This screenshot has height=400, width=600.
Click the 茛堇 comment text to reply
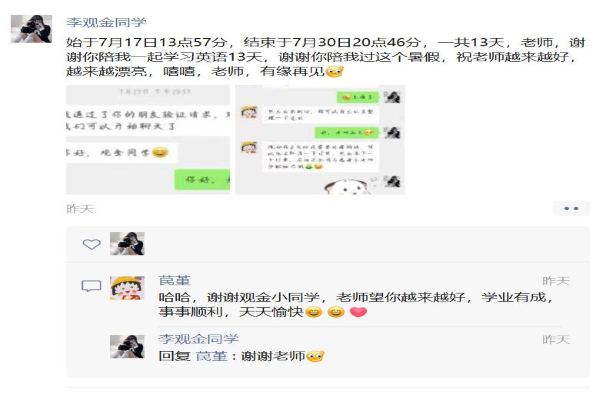[x=356, y=304]
